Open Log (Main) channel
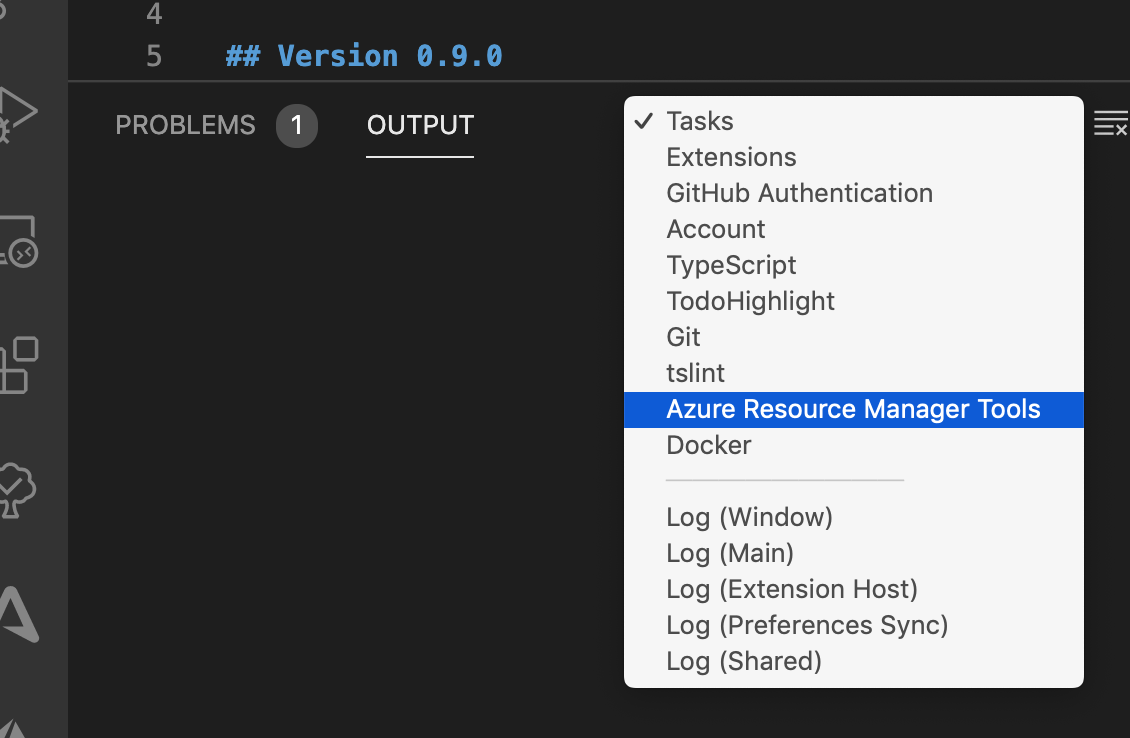Image resolution: width=1130 pixels, height=738 pixels. [853, 554]
